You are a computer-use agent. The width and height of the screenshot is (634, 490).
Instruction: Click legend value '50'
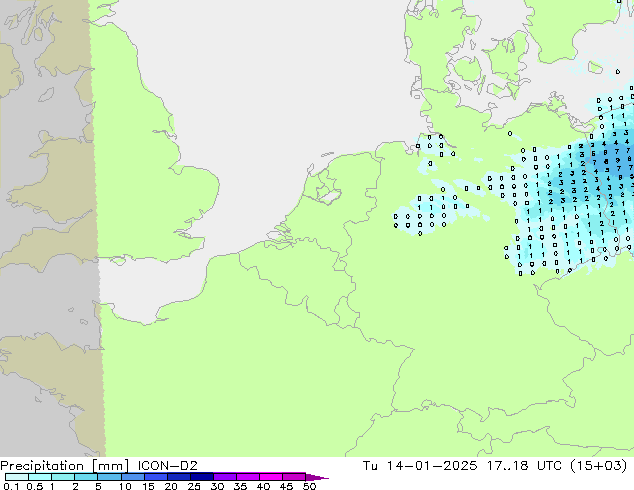pos(309,486)
